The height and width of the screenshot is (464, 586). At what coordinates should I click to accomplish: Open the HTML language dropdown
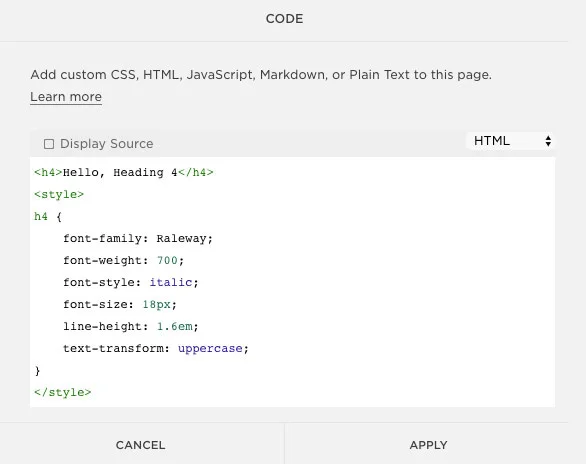click(x=511, y=141)
